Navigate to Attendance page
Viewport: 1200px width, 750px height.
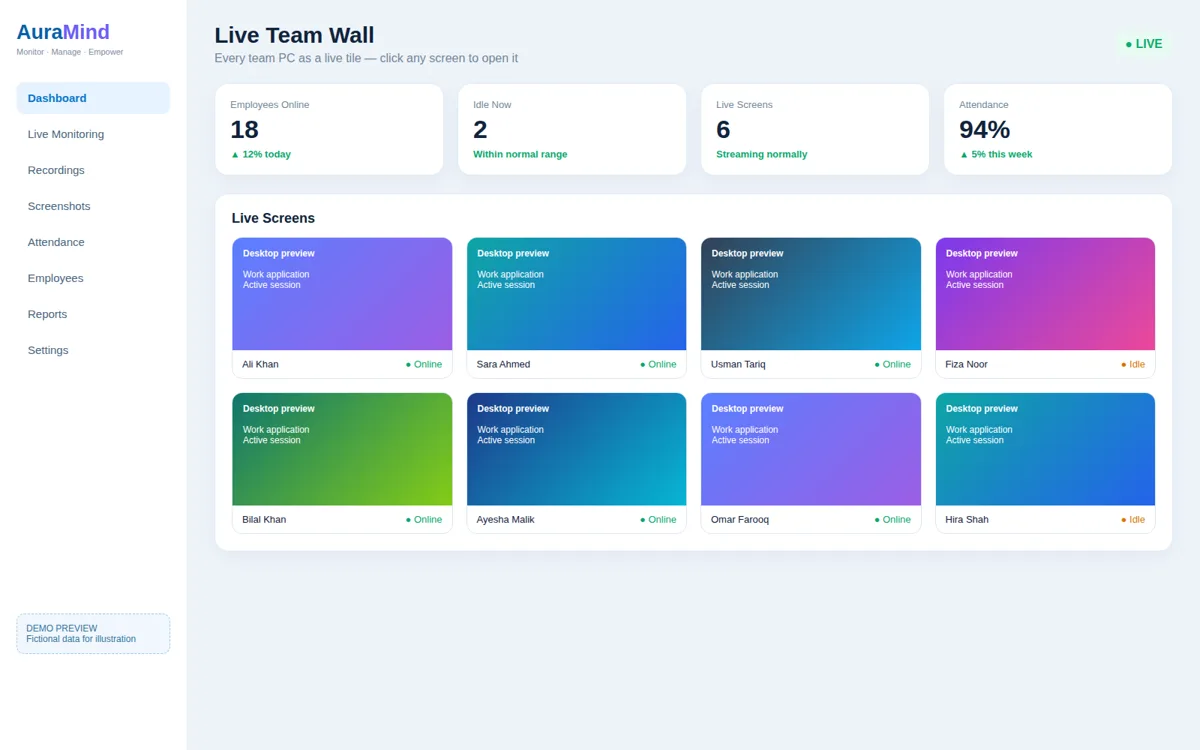click(93, 242)
